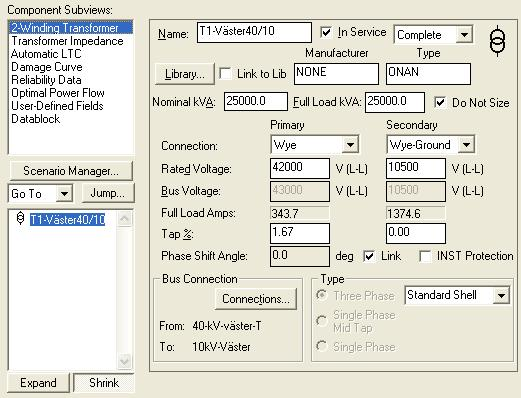Open the Secondary Connection Wye-Ground dropdown
The image size is (521, 398).
(x=466, y=145)
